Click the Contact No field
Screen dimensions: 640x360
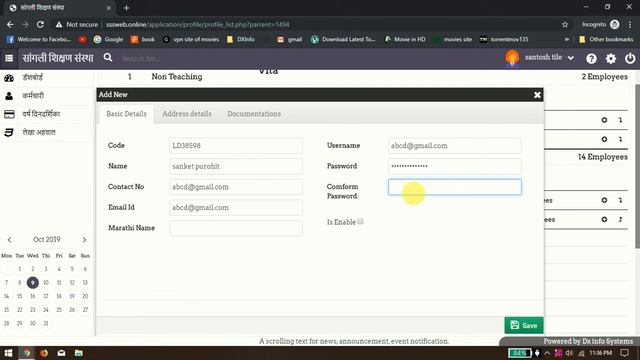tap(236, 187)
